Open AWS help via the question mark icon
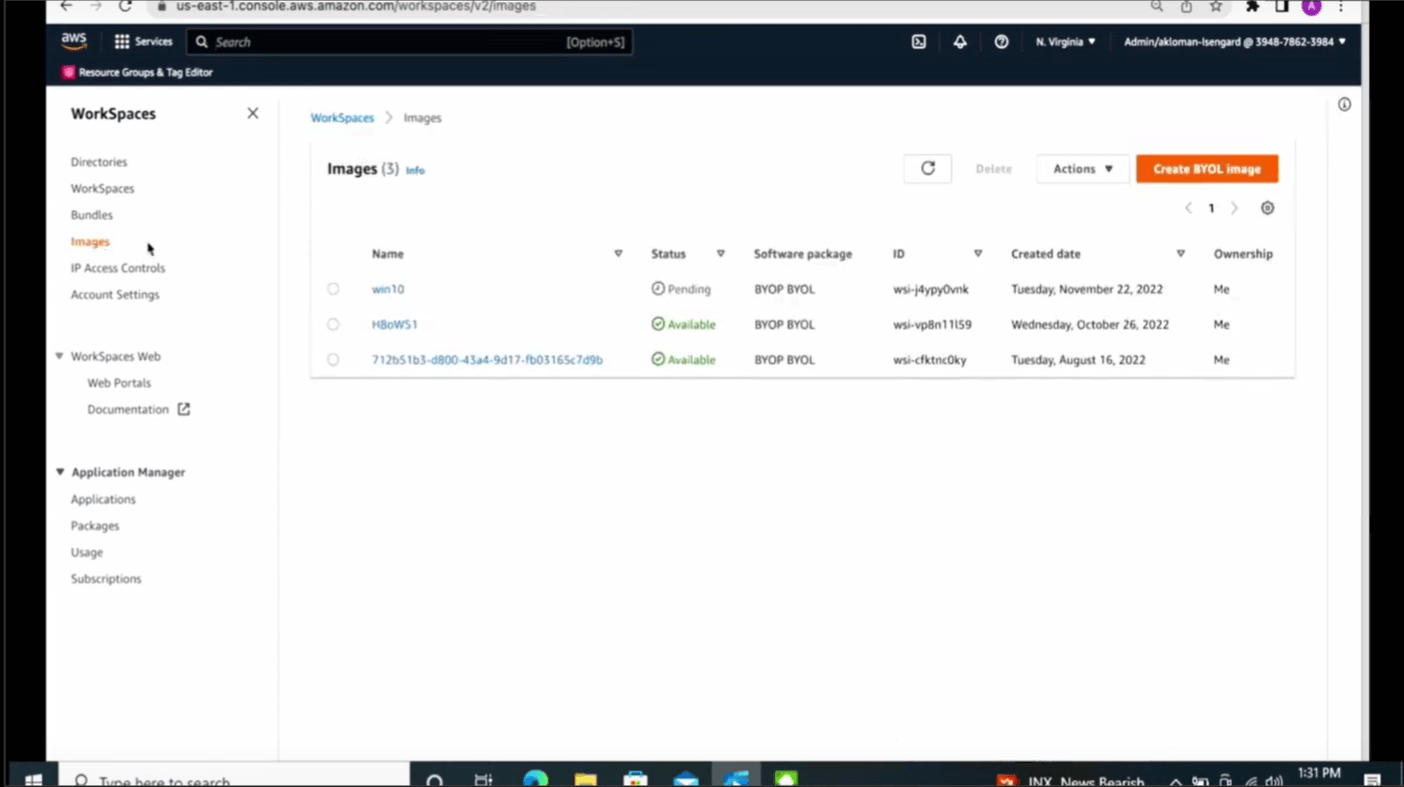The width and height of the screenshot is (1404, 787). coord(1001,42)
